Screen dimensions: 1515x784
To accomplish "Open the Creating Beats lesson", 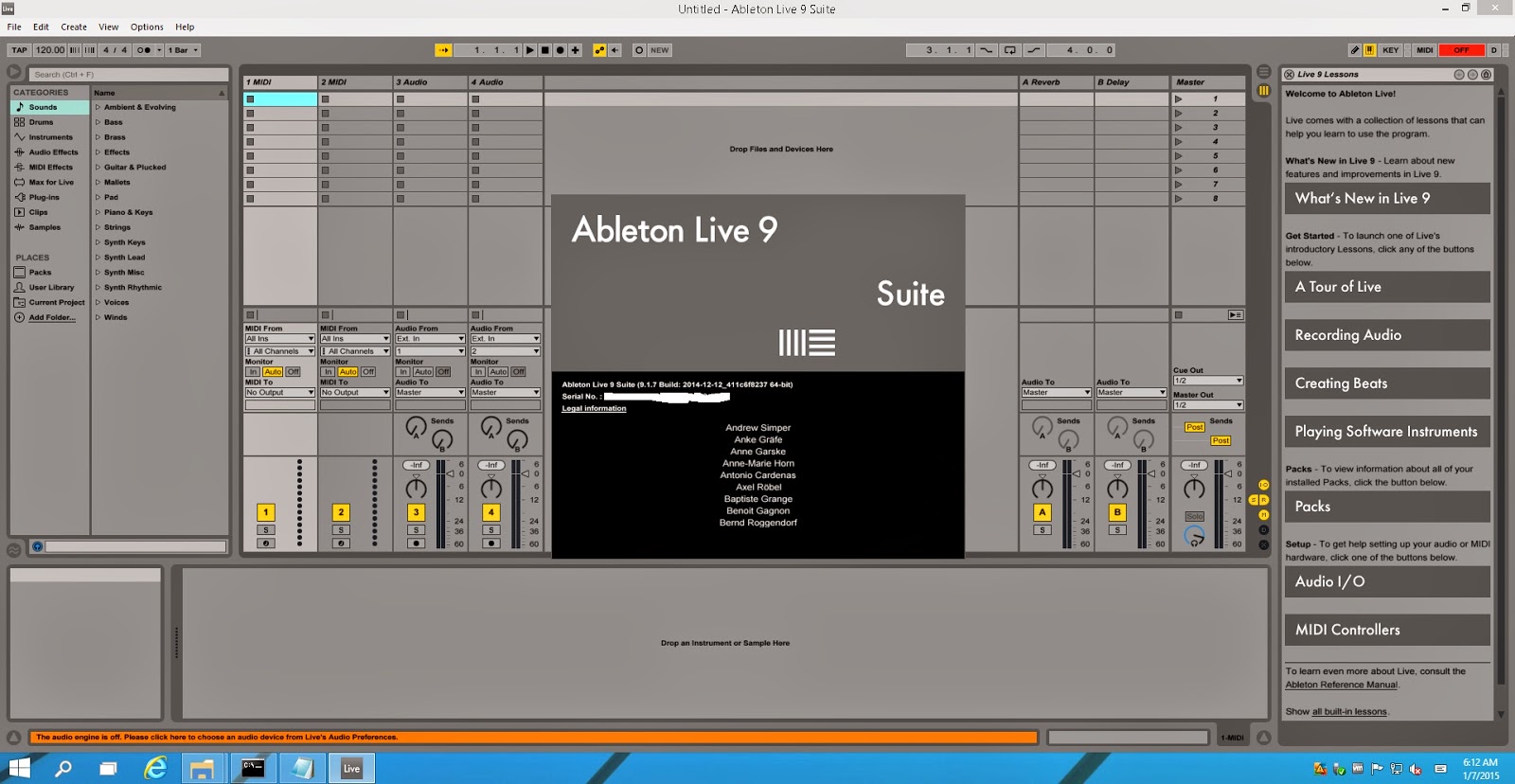I will point(1387,383).
